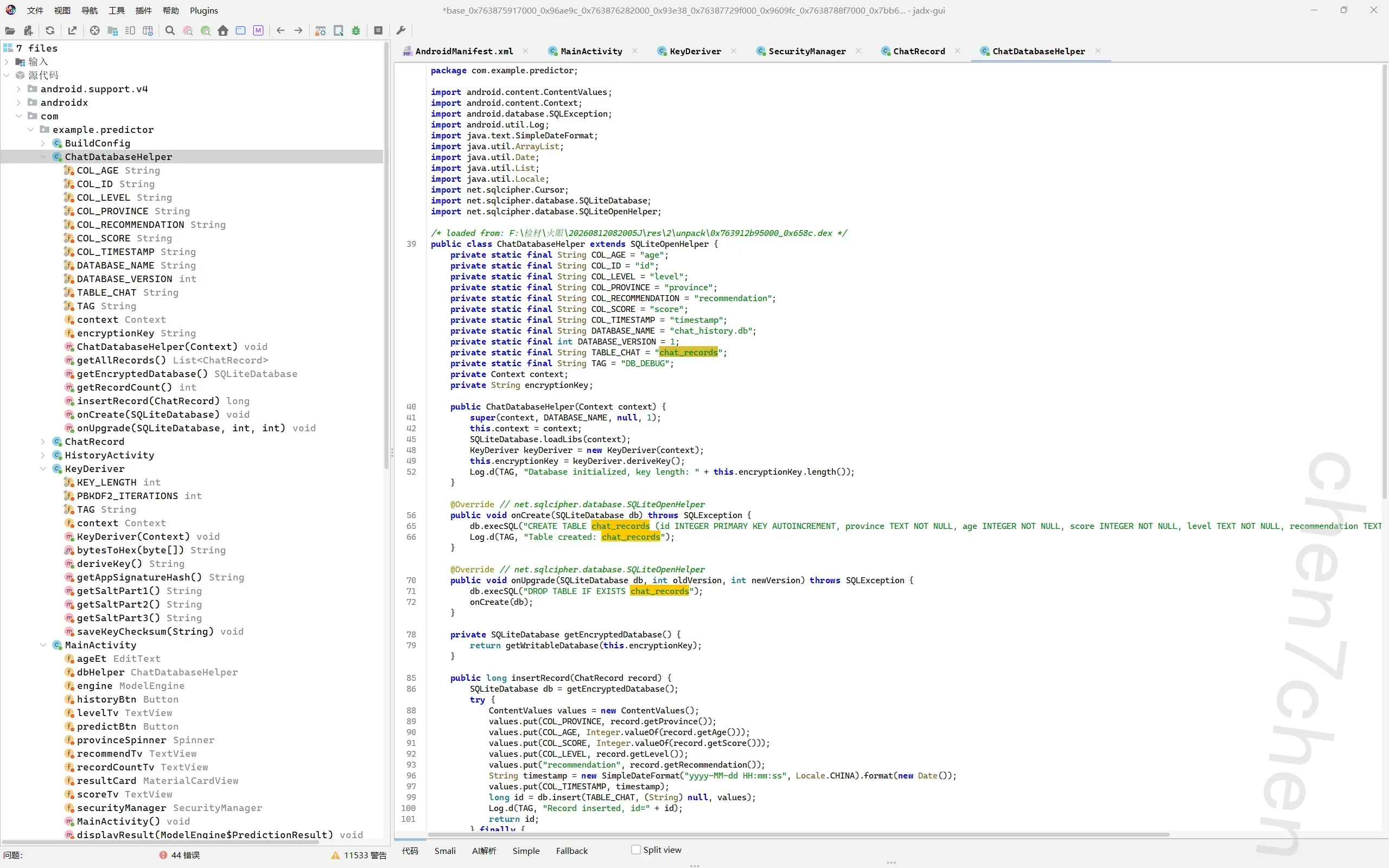The width and height of the screenshot is (1389, 868).
Task: Click the deobfuscation lock-gear icon
Action: click(x=321, y=30)
